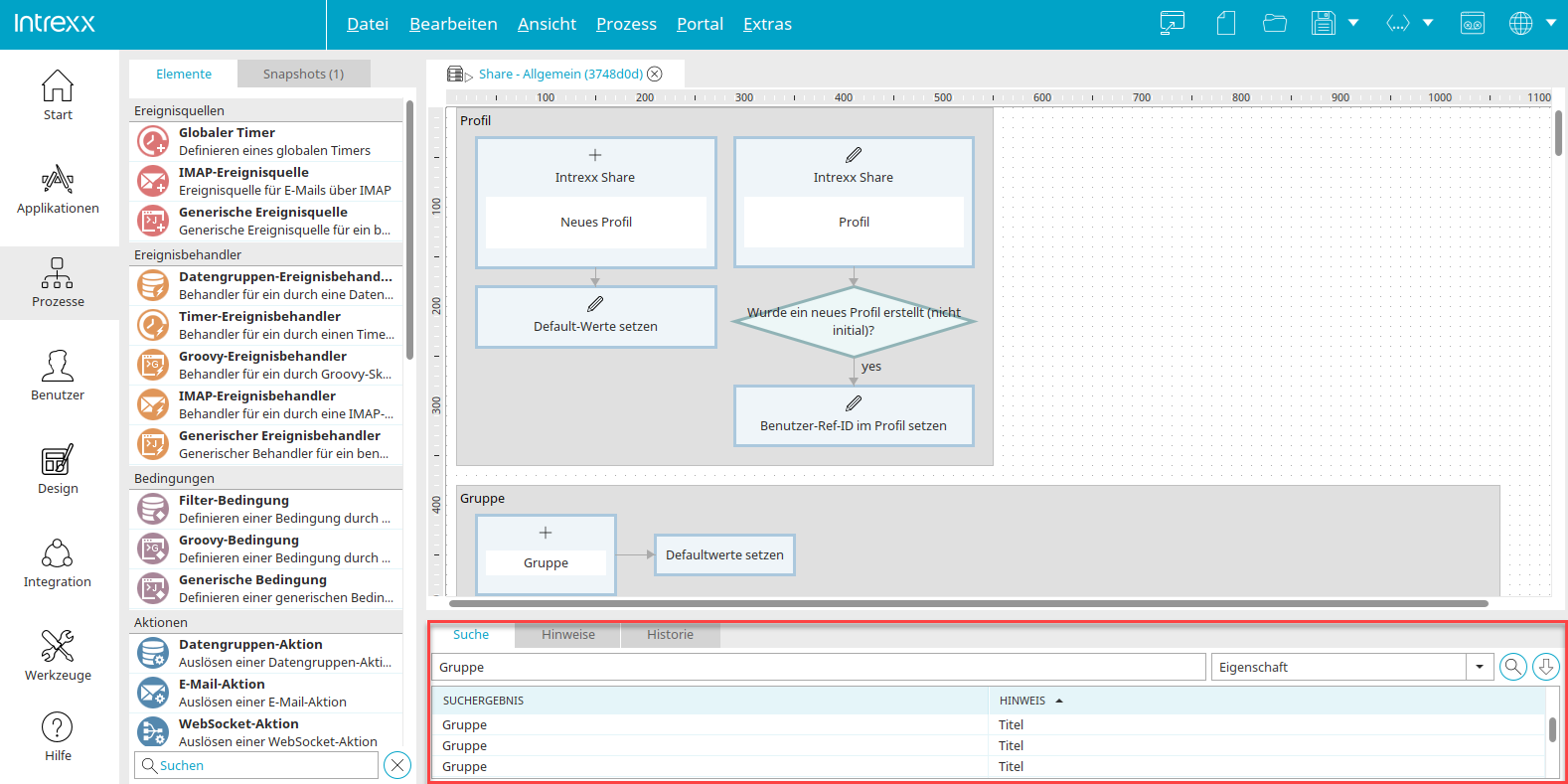
Task: Click the elements list vertical scrollbar
Action: click(410, 229)
